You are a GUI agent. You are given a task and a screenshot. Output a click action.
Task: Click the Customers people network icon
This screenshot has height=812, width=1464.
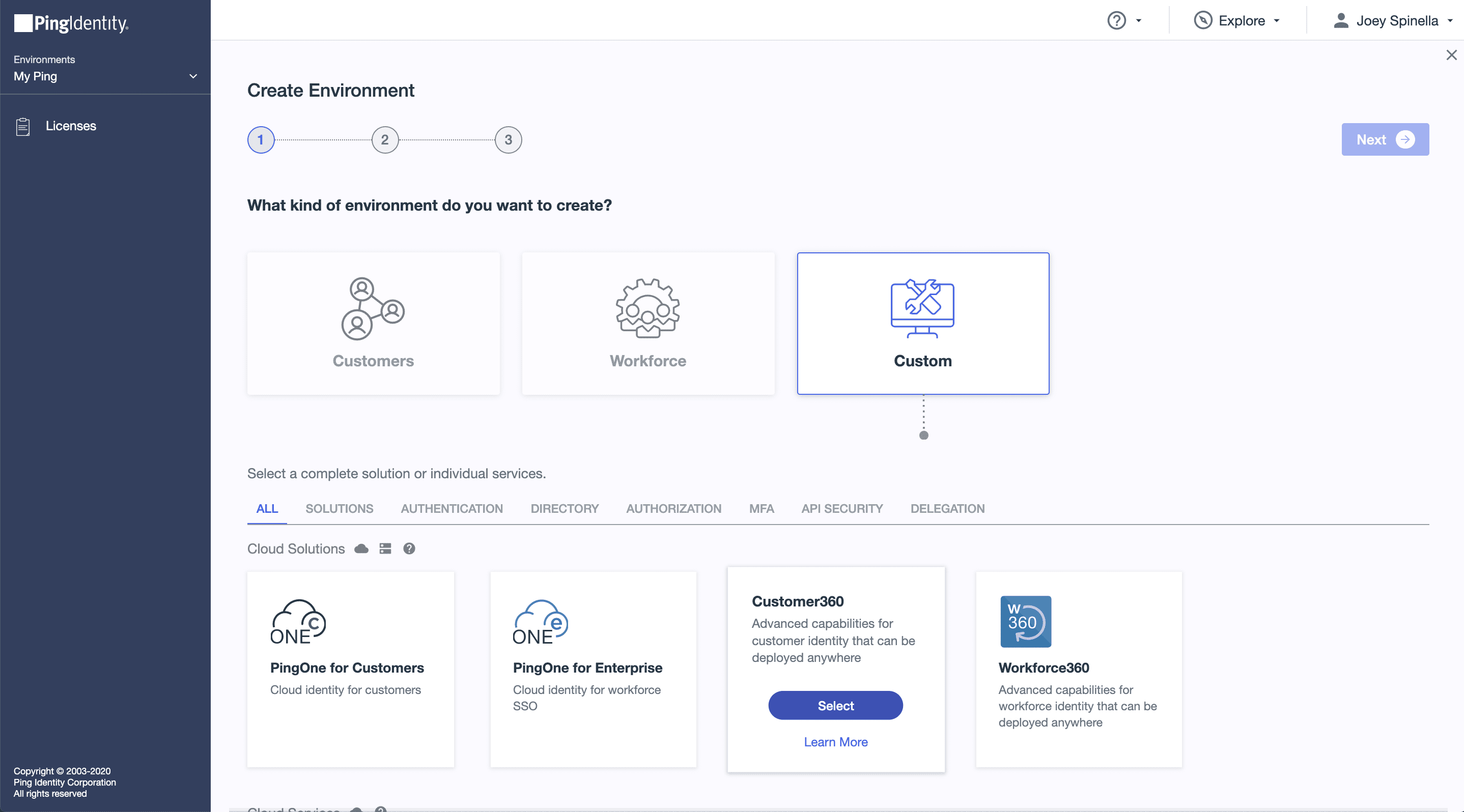tap(373, 309)
